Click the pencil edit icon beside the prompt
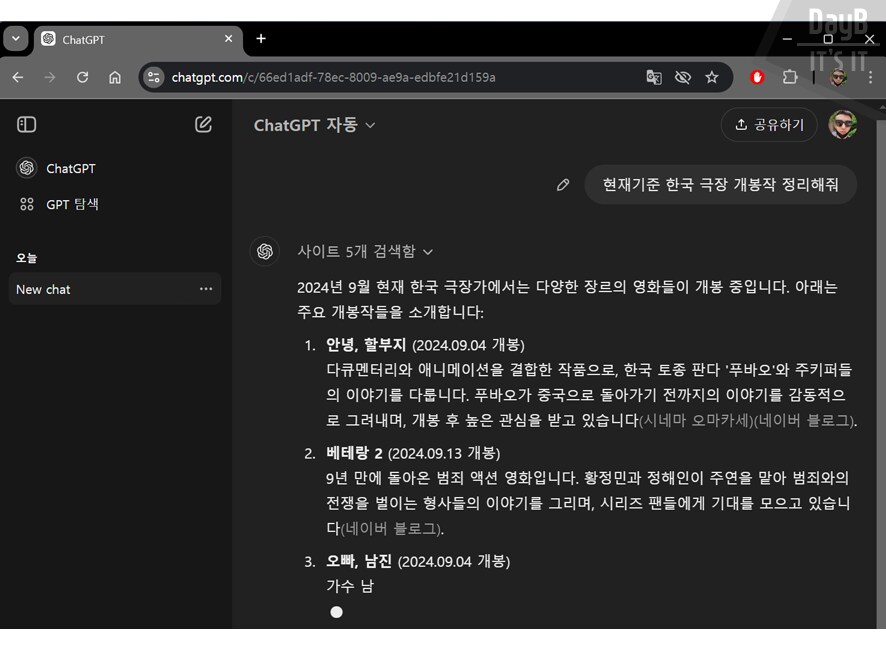 pos(563,184)
